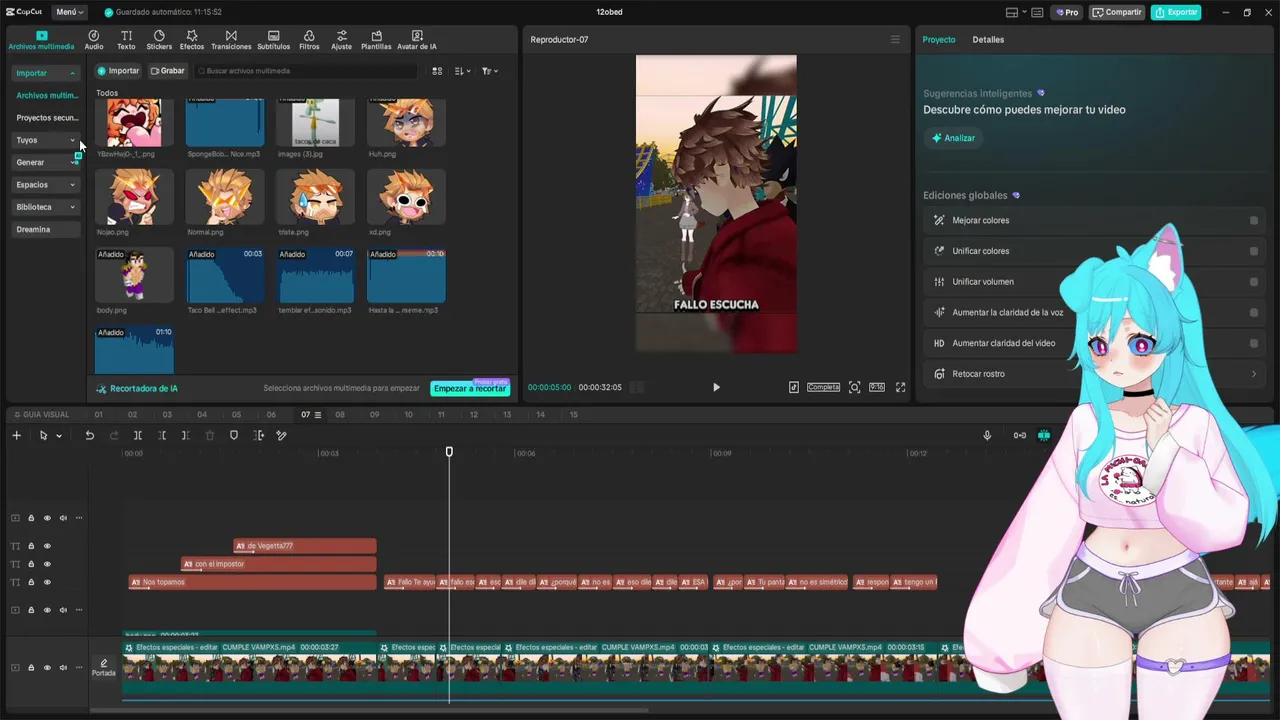Toggle the Mejorar colores checkbox
Screen dimensions: 1280x720
(x=1254, y=221)
